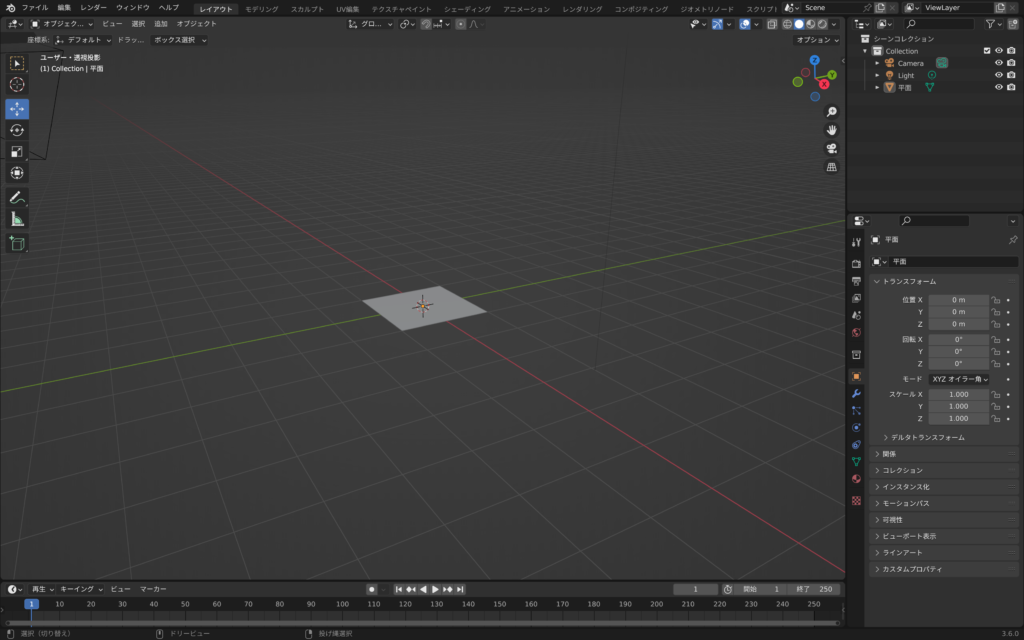Open the Texture checkerboard properties tab

[856, 501]
